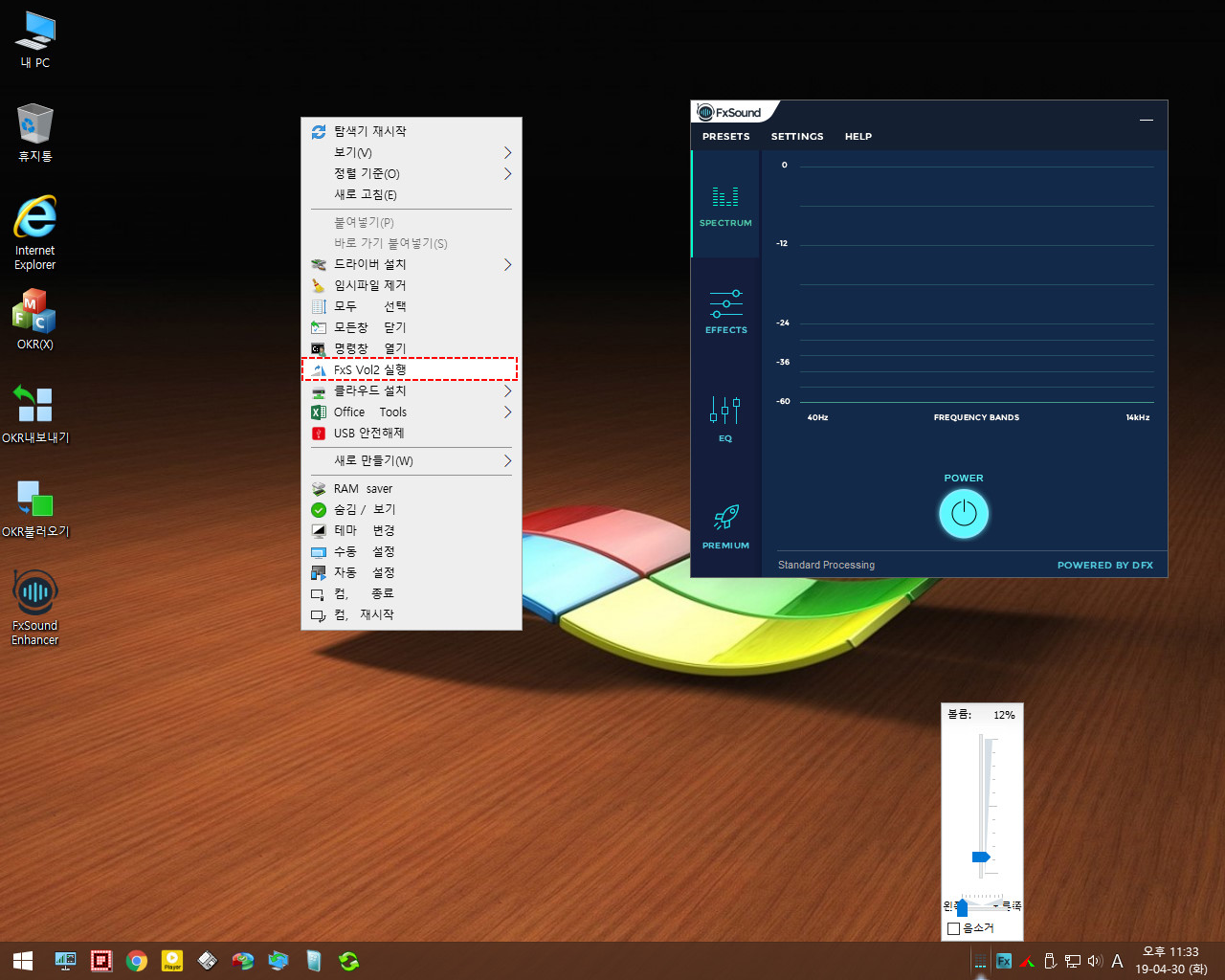This screenshot has width=1225, height=980.
Task: Open the EFFECTS sliders panel in FxSound
Action: (725, 311)
